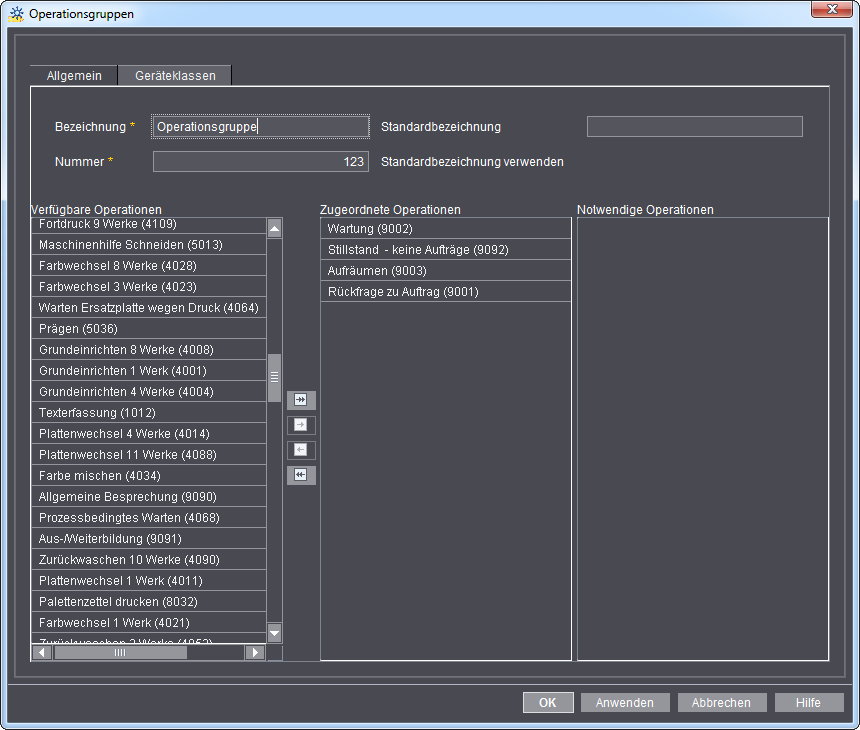
Task: Click inside the Bezeichnung text field
Action: tap(260, 126)
